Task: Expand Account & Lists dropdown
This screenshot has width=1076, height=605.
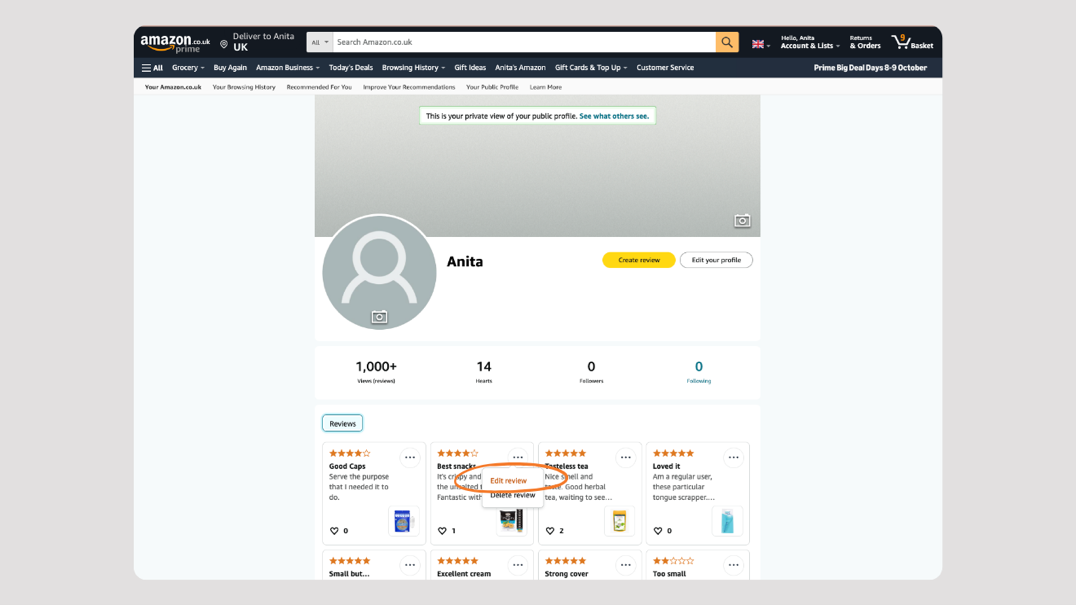Action: pyautogui.click(x=810, y=43)
